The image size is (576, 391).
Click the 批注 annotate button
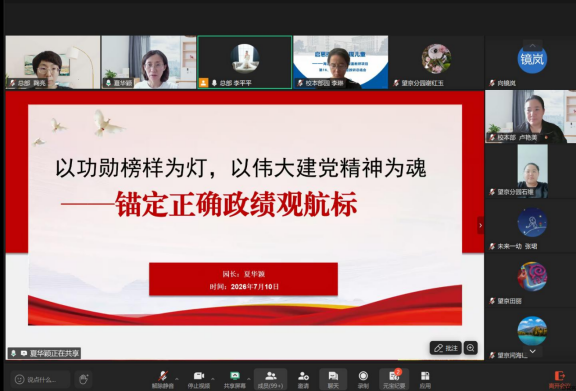[x=446, y=348]
